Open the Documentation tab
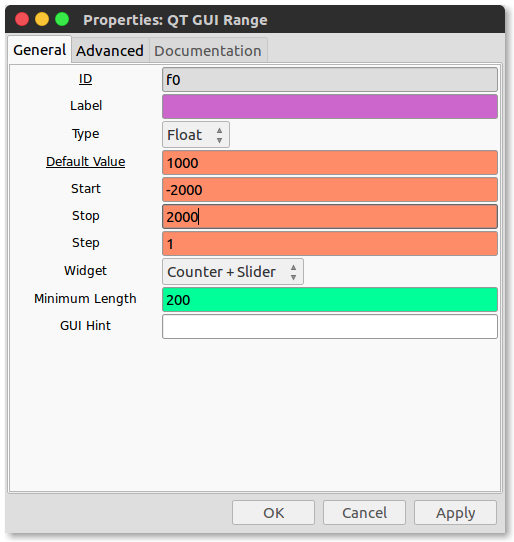The image size is (514, 542). (x=208, y=51)
